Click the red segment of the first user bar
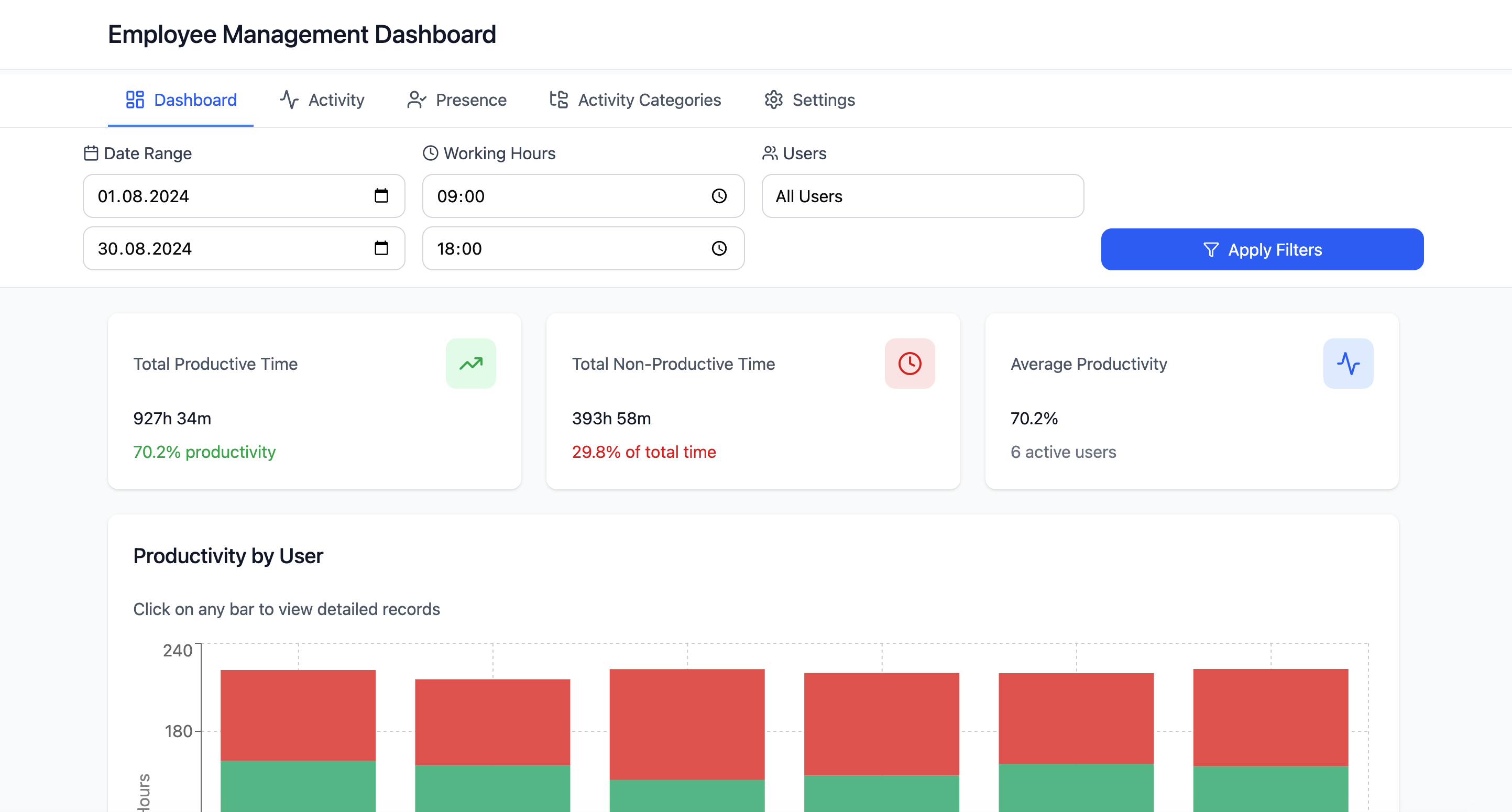Image resolution: width=1512 pixels, height=812 pixels. point(298,715)
